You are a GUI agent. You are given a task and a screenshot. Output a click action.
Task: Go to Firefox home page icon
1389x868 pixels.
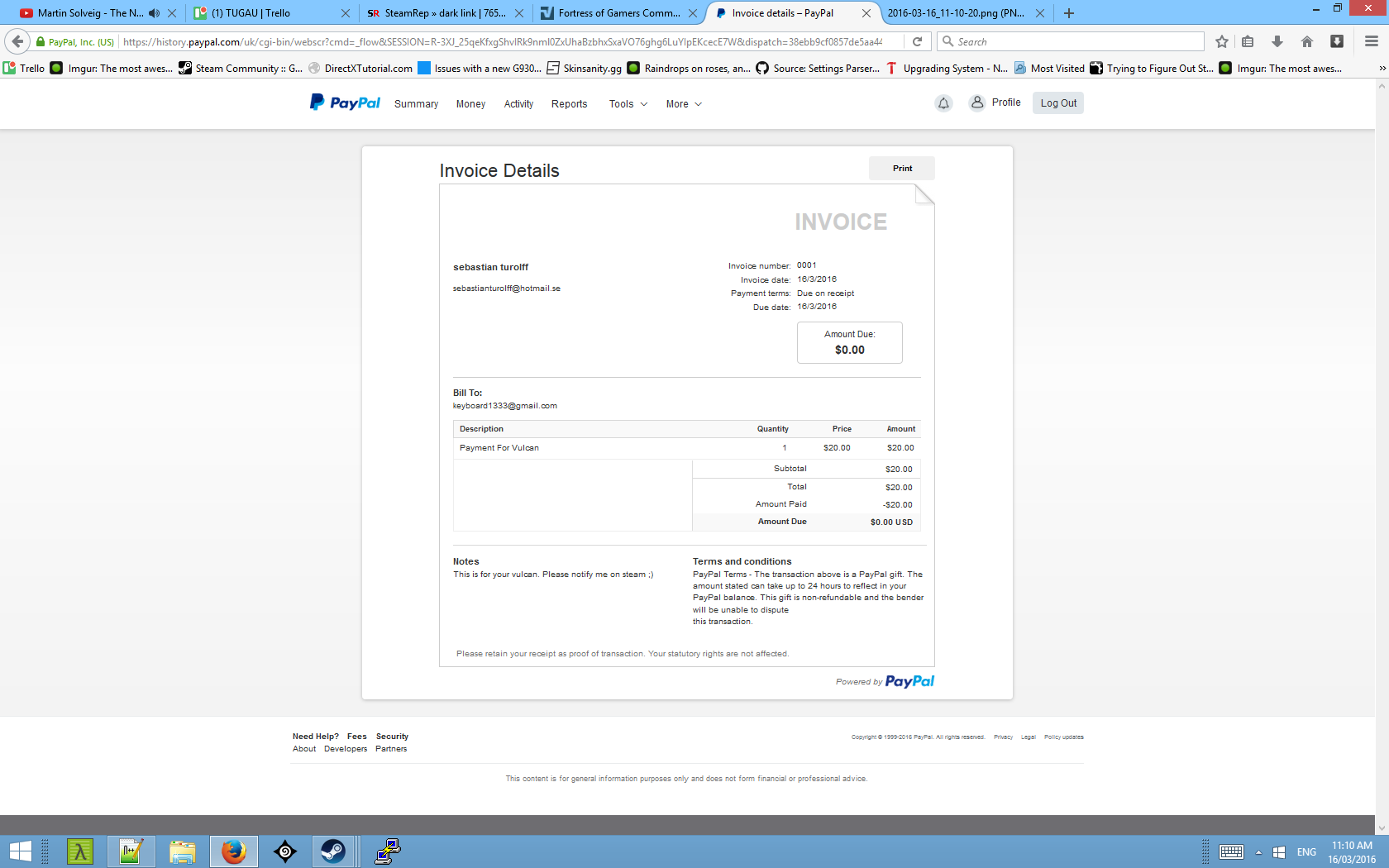point(1307,41)
